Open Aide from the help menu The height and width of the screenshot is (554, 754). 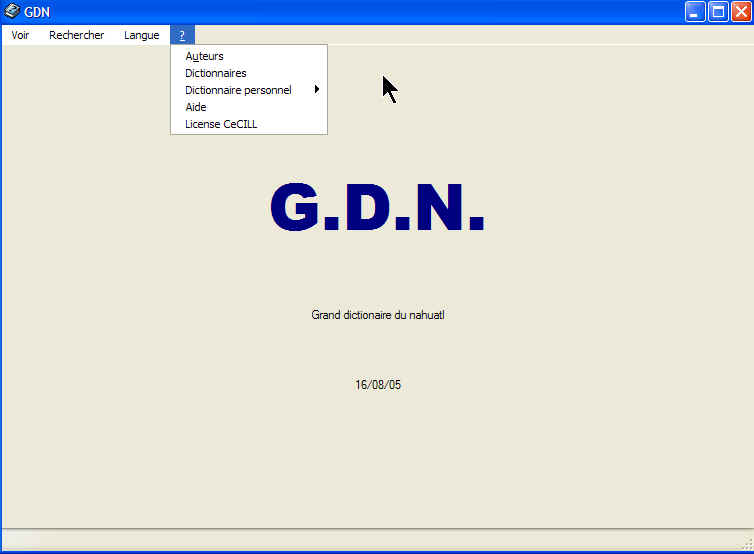196,107
